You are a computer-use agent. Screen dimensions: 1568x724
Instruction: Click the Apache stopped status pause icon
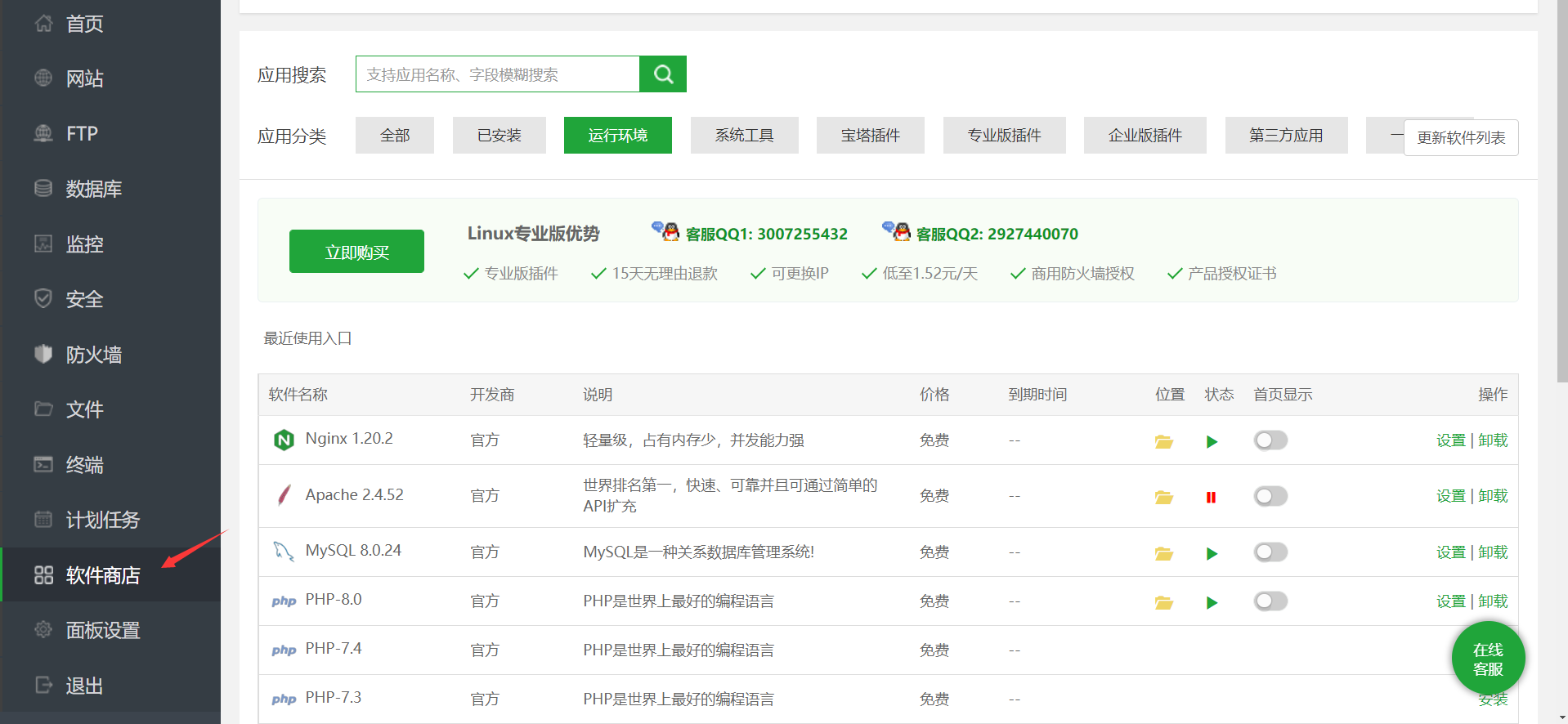click(1211, 497)
